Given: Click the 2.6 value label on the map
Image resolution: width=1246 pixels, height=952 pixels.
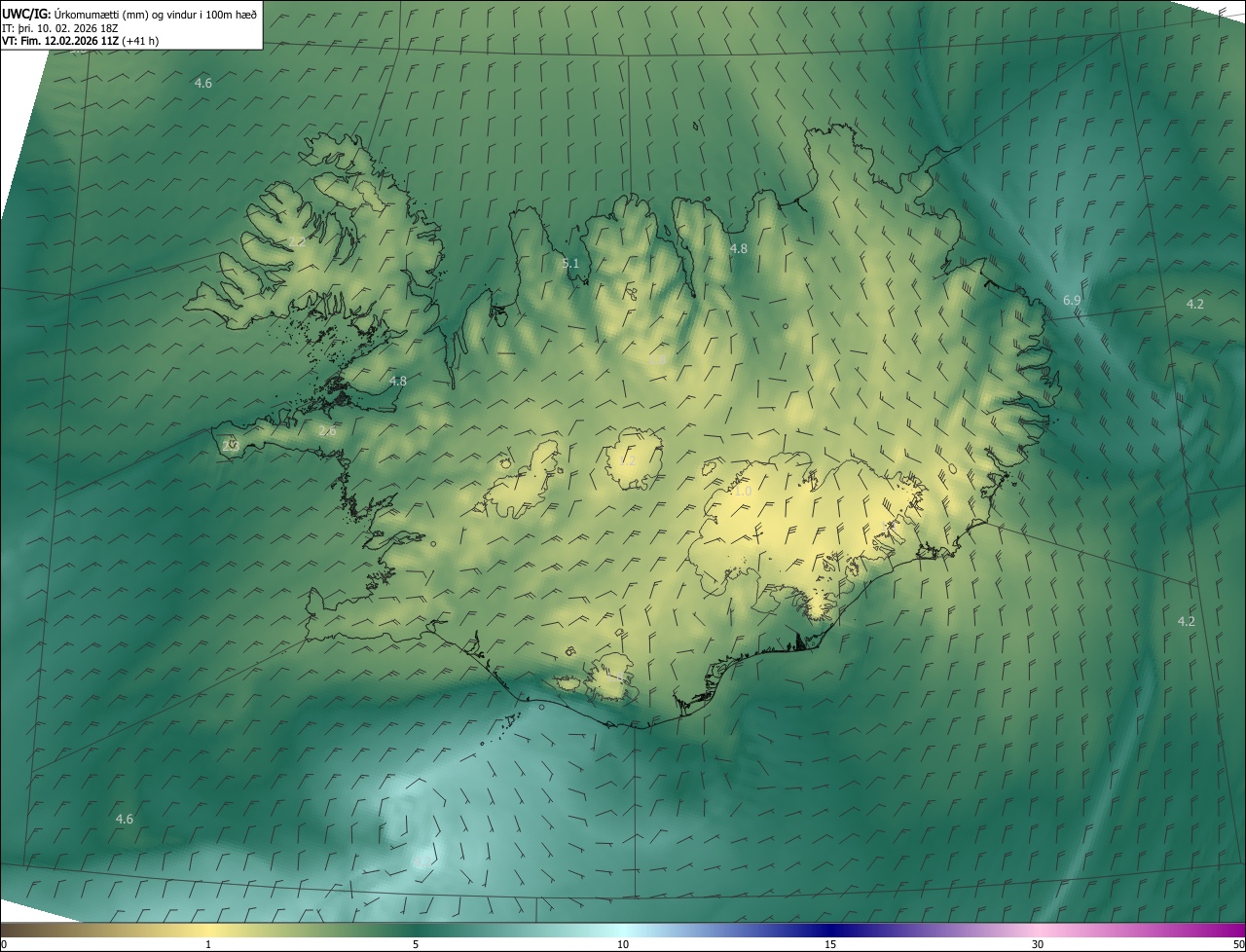Looking at the screenshot, I should coord(327,431).
